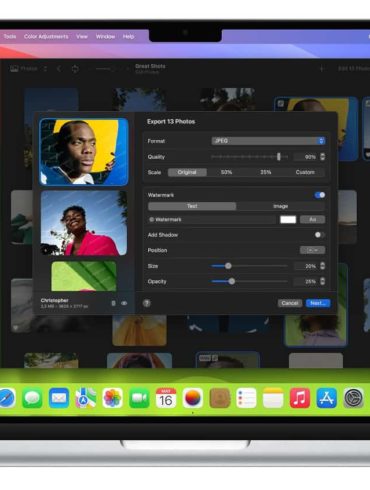Screen dimensions: 370x490
Task: Click the small icon left of preview eye
Action: pos(113,303)
